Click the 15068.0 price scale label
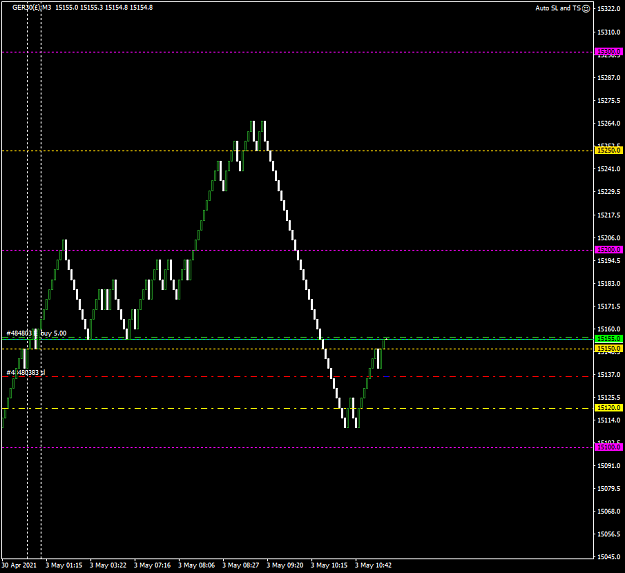 [609, 511]
